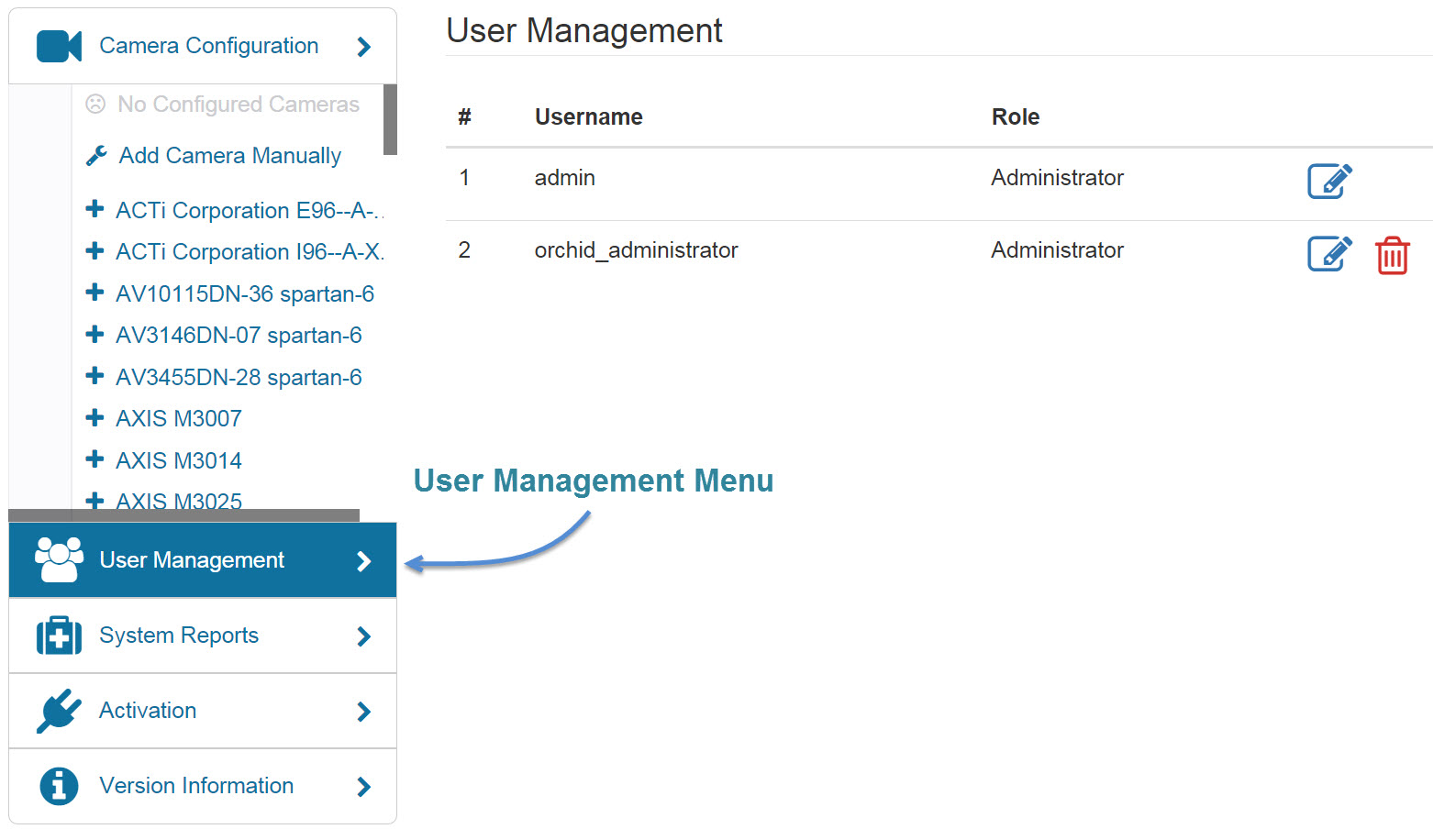Select the User Management menu item

(x=203, y=560)
